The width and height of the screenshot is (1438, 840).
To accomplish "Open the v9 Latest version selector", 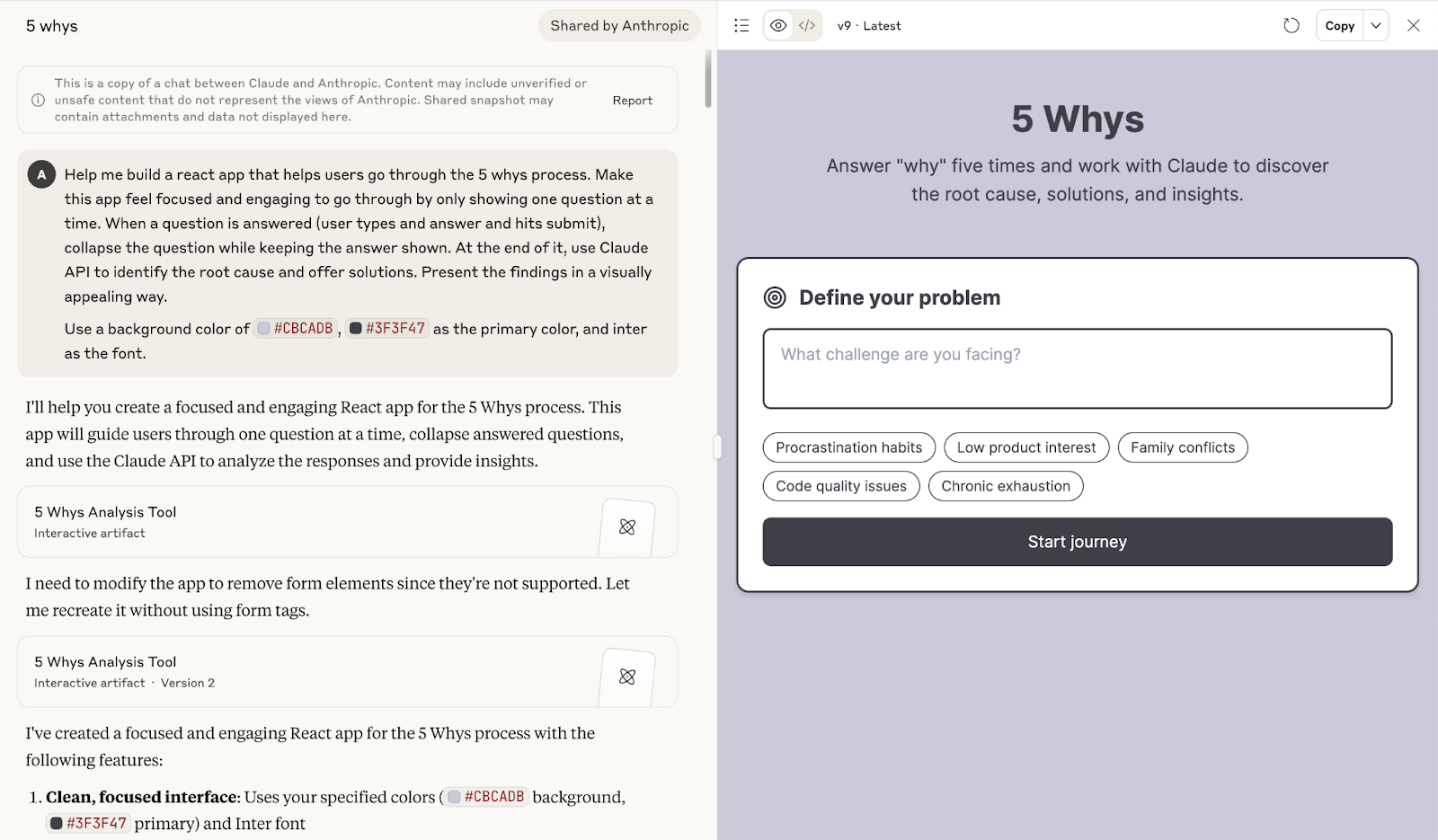I will coord(868,25).
